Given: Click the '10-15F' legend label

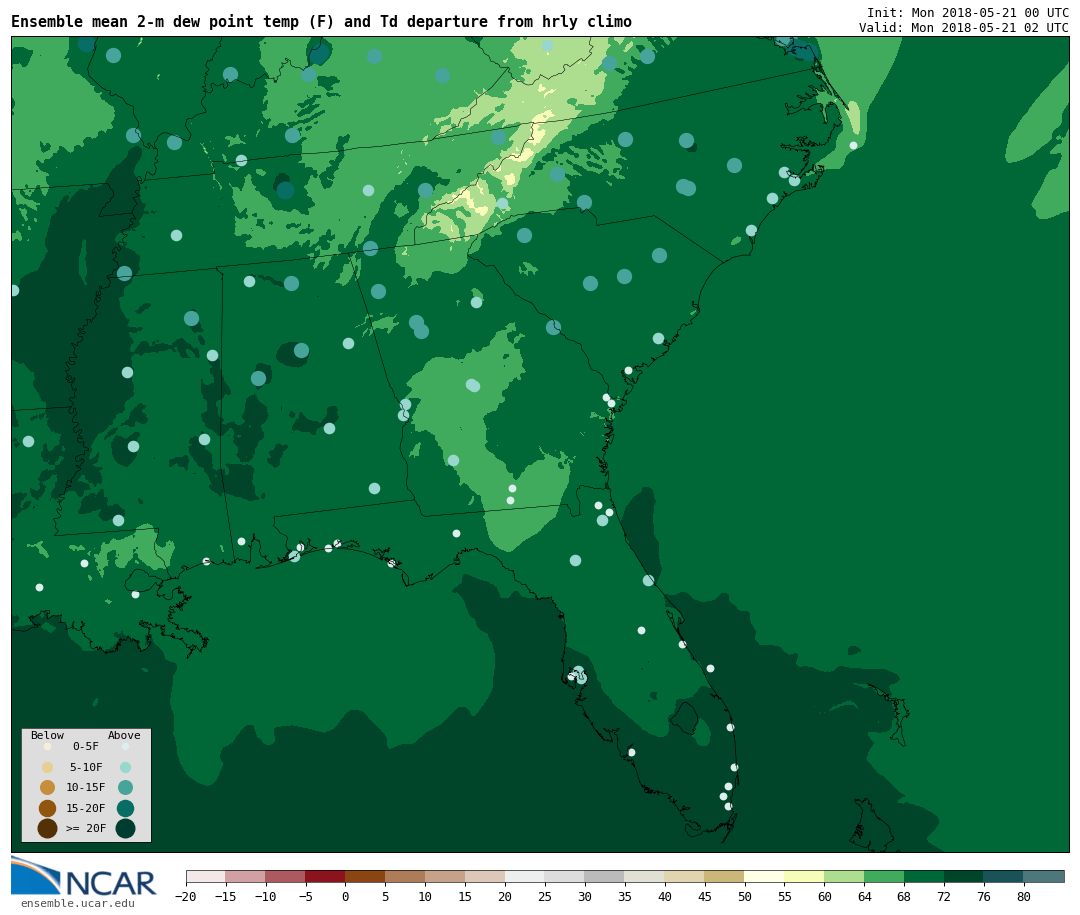Looking at the screenshot, I should pyautogui.click(x=86, y=788).
